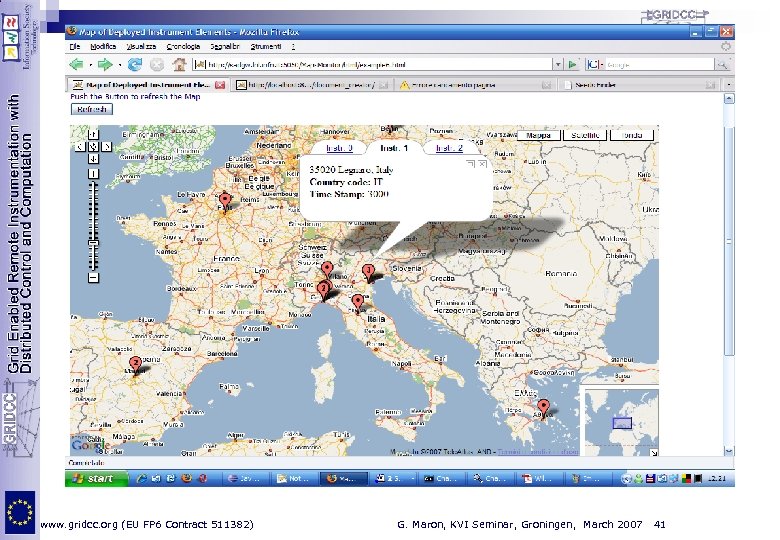Screen dimensions: 780x540
Task: Open the Visualizza menu
Action: coord(141,46)
